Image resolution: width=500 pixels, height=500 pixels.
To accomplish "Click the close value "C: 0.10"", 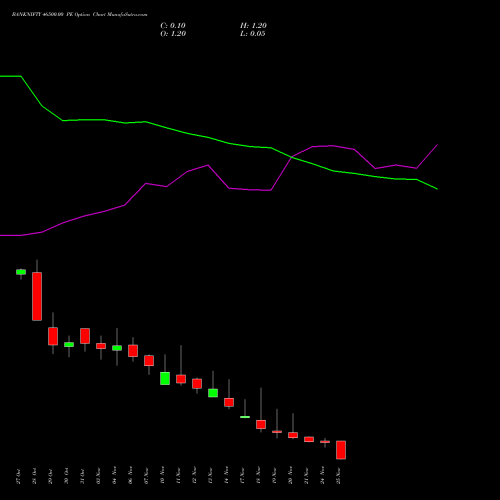I will coord(173,26).
